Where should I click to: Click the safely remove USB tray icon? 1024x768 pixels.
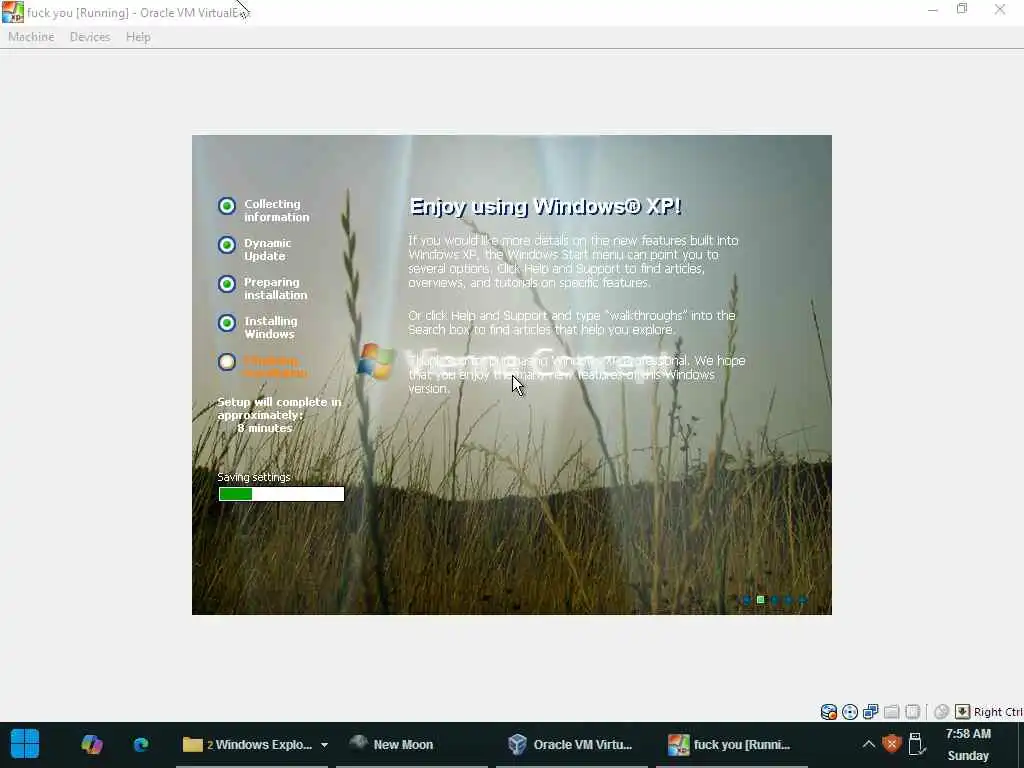[x=916, y=744]
